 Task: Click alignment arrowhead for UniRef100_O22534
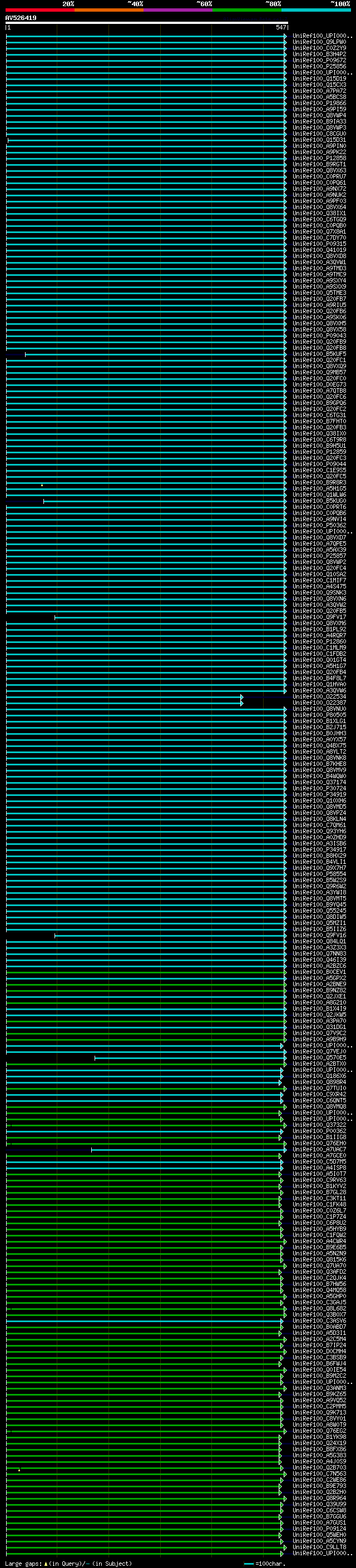coord(241,696)
